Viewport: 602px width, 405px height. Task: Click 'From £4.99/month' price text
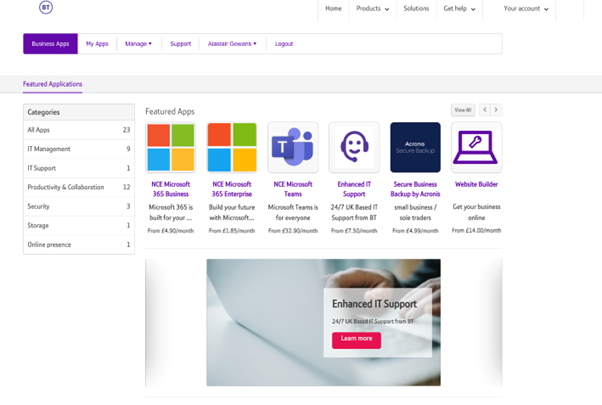tap(415, 231)
